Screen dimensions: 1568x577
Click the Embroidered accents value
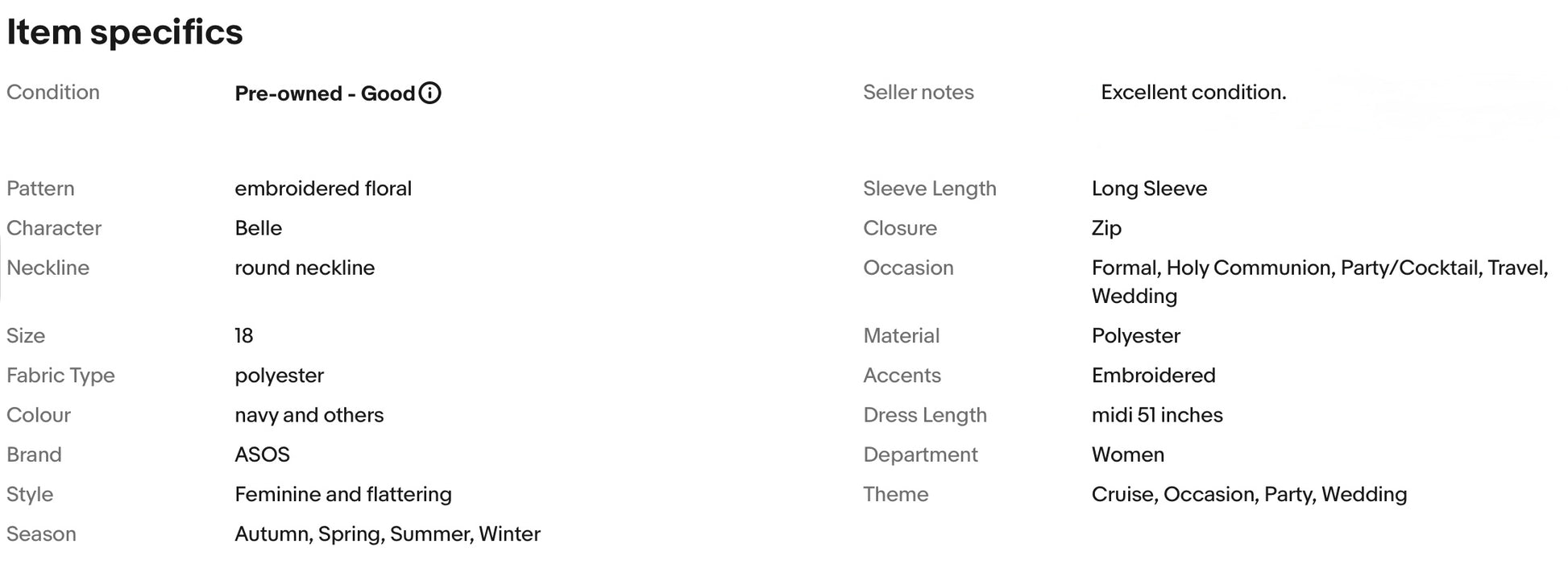coord(1153,376)
